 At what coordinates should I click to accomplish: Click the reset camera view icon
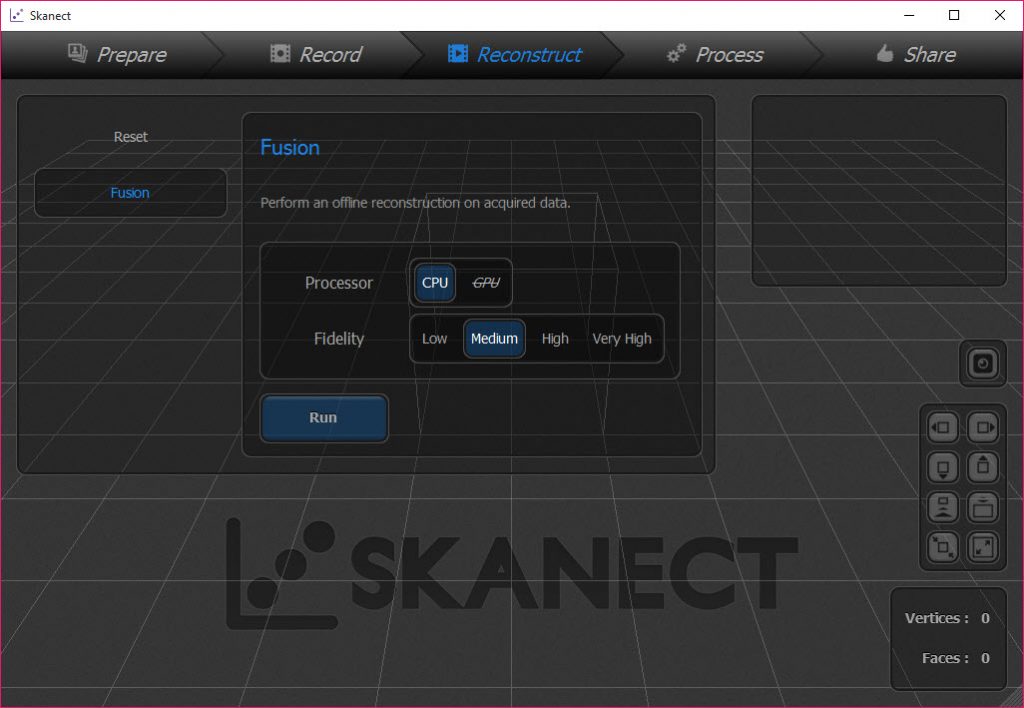(982, 363)
